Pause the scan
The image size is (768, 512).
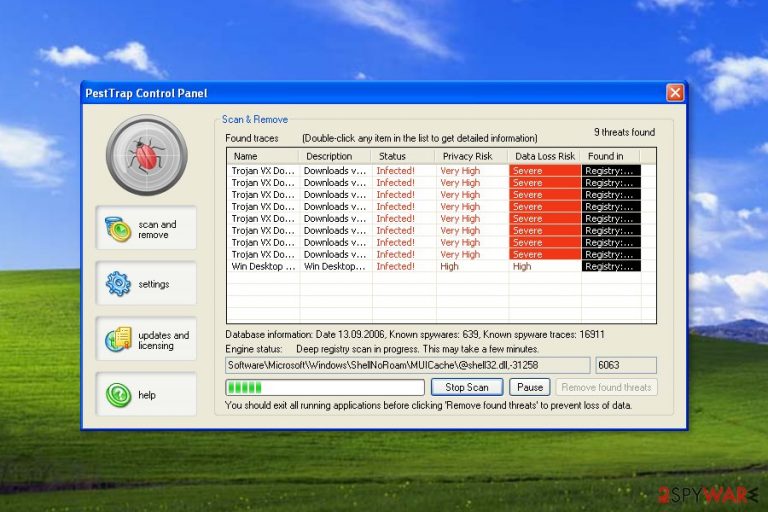530,387
